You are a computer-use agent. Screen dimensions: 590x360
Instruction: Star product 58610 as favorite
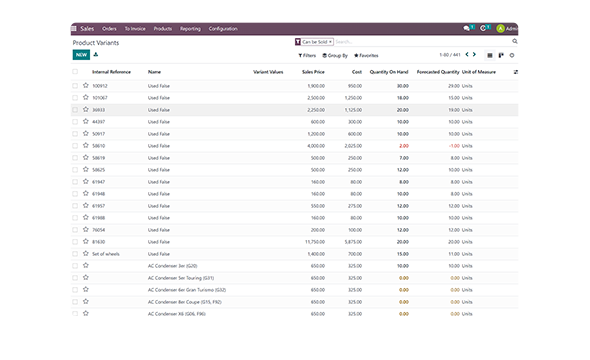[86, 145]
